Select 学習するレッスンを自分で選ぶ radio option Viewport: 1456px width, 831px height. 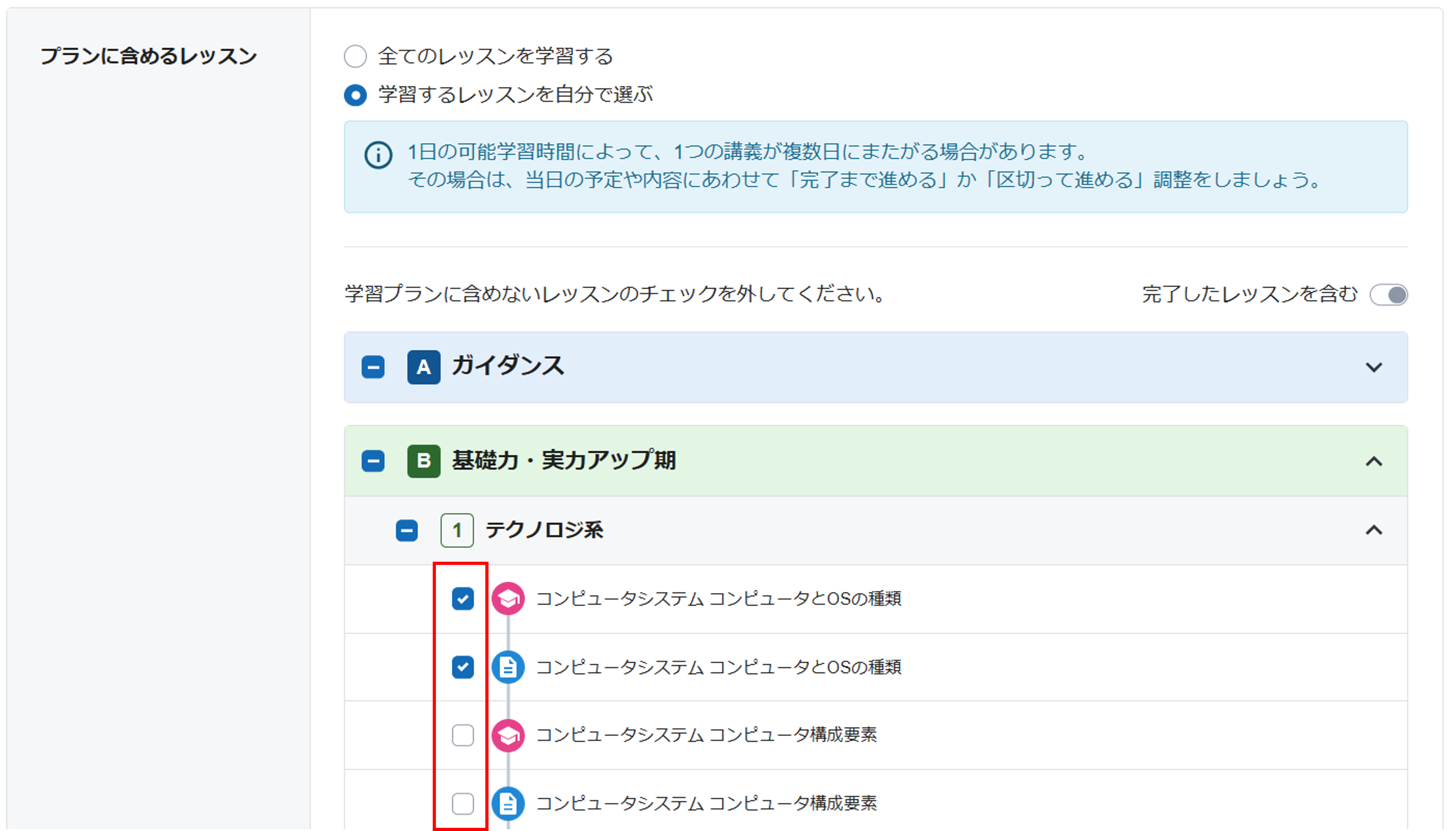[x=355, y=95]
